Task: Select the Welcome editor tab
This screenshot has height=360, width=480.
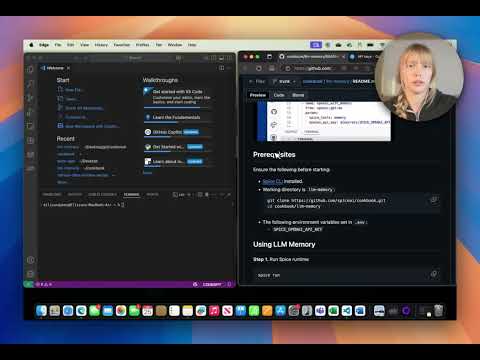Action: pos(55,68)
